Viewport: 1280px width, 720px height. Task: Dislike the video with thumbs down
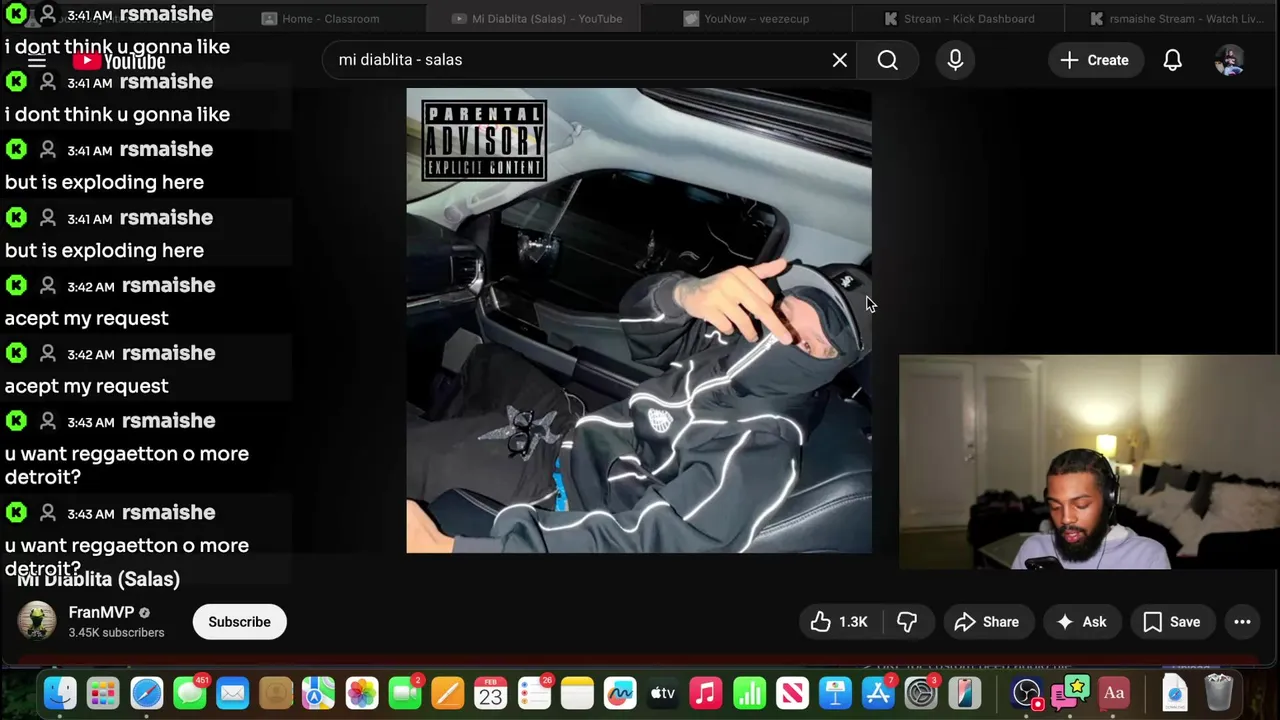tap(907, 622)
